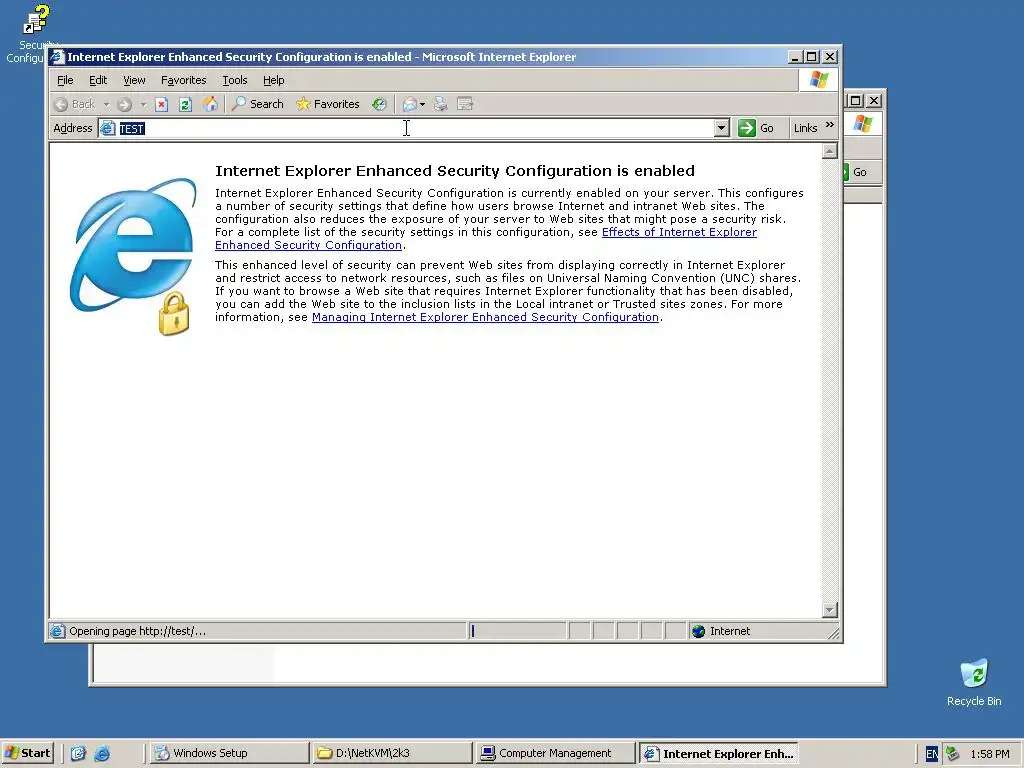Click the page icon in the address bar
The image size is (1024, 768).
pyautogui.click(x=108, y=129)
